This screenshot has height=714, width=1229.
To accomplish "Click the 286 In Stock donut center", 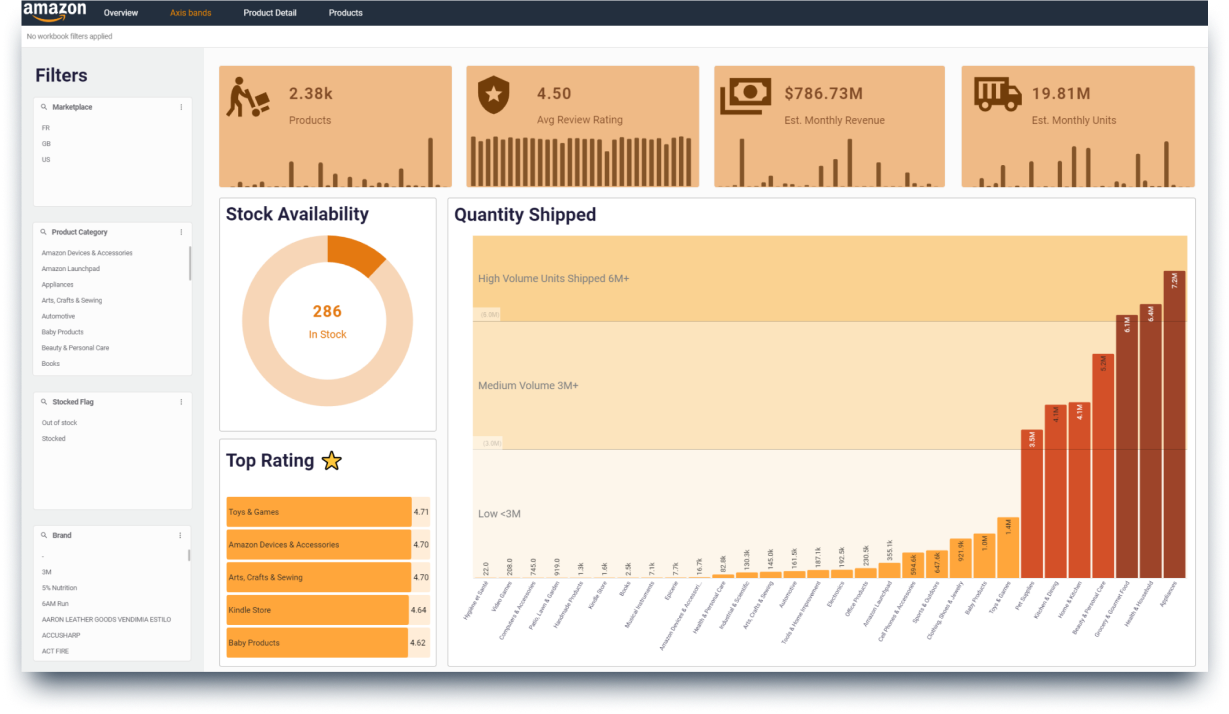I will point(327,321).
